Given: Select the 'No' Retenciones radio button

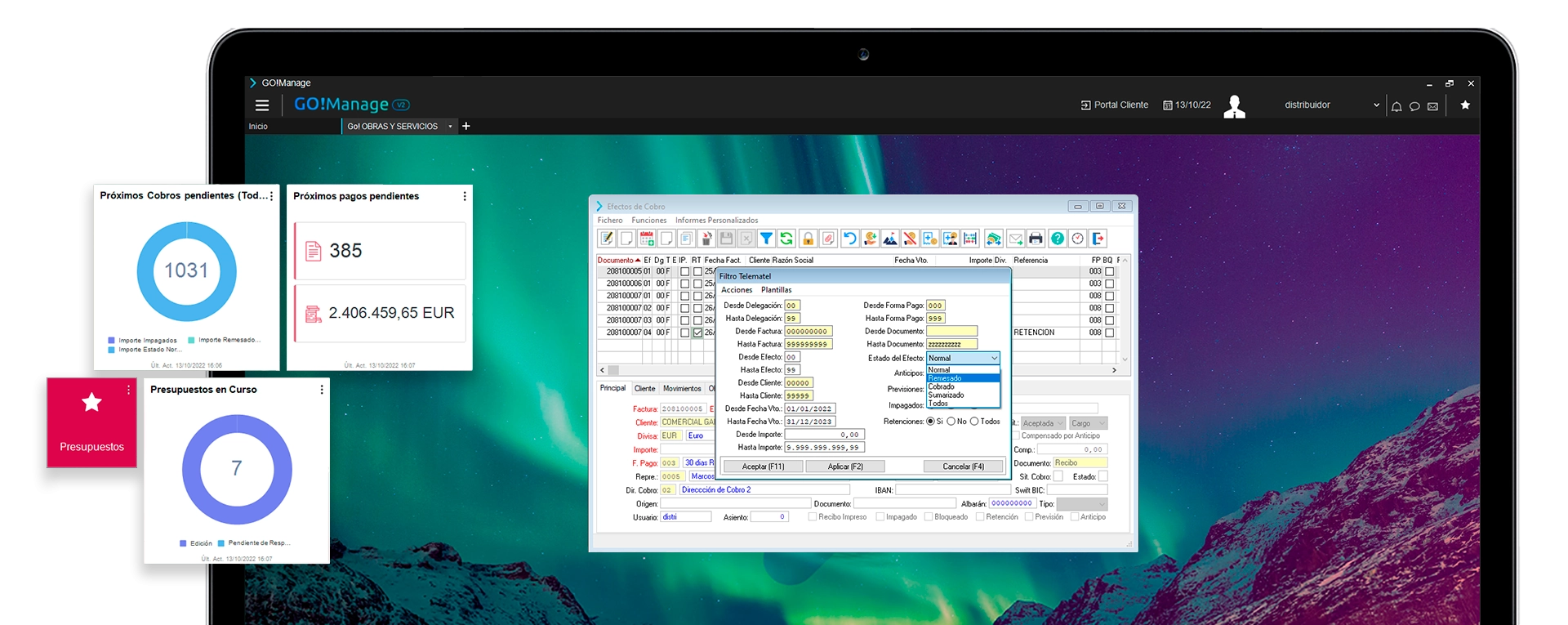Looking at the screenshot, I should click(x=951, y=422).
